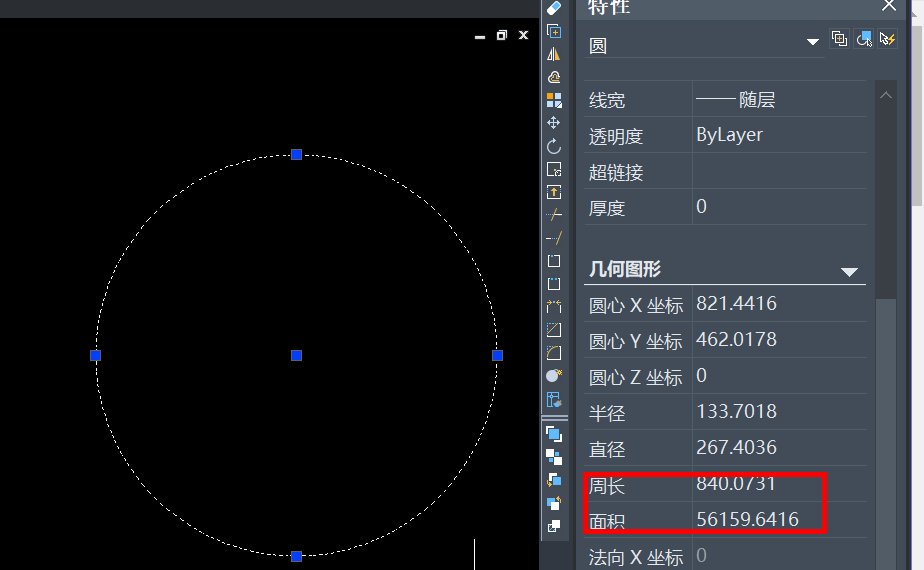
Task: Click the circle's bottom quadrant grip
Action: click(296, 556)
